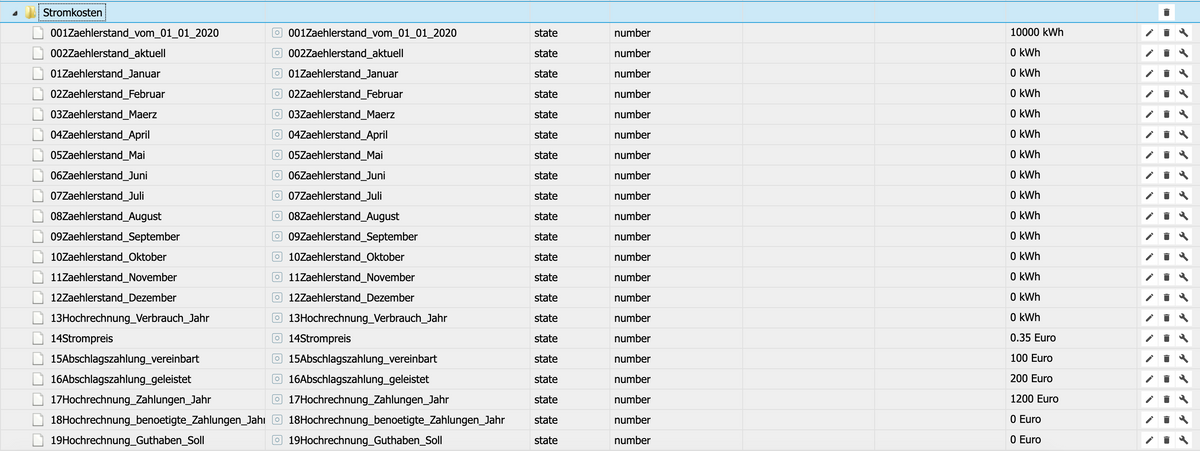Image resolution: width=1200 pixels, height=451 pixels.
Task: Click the 0 kWh value of 002Zaehlerstand_aktuell
Action: 1071,53
